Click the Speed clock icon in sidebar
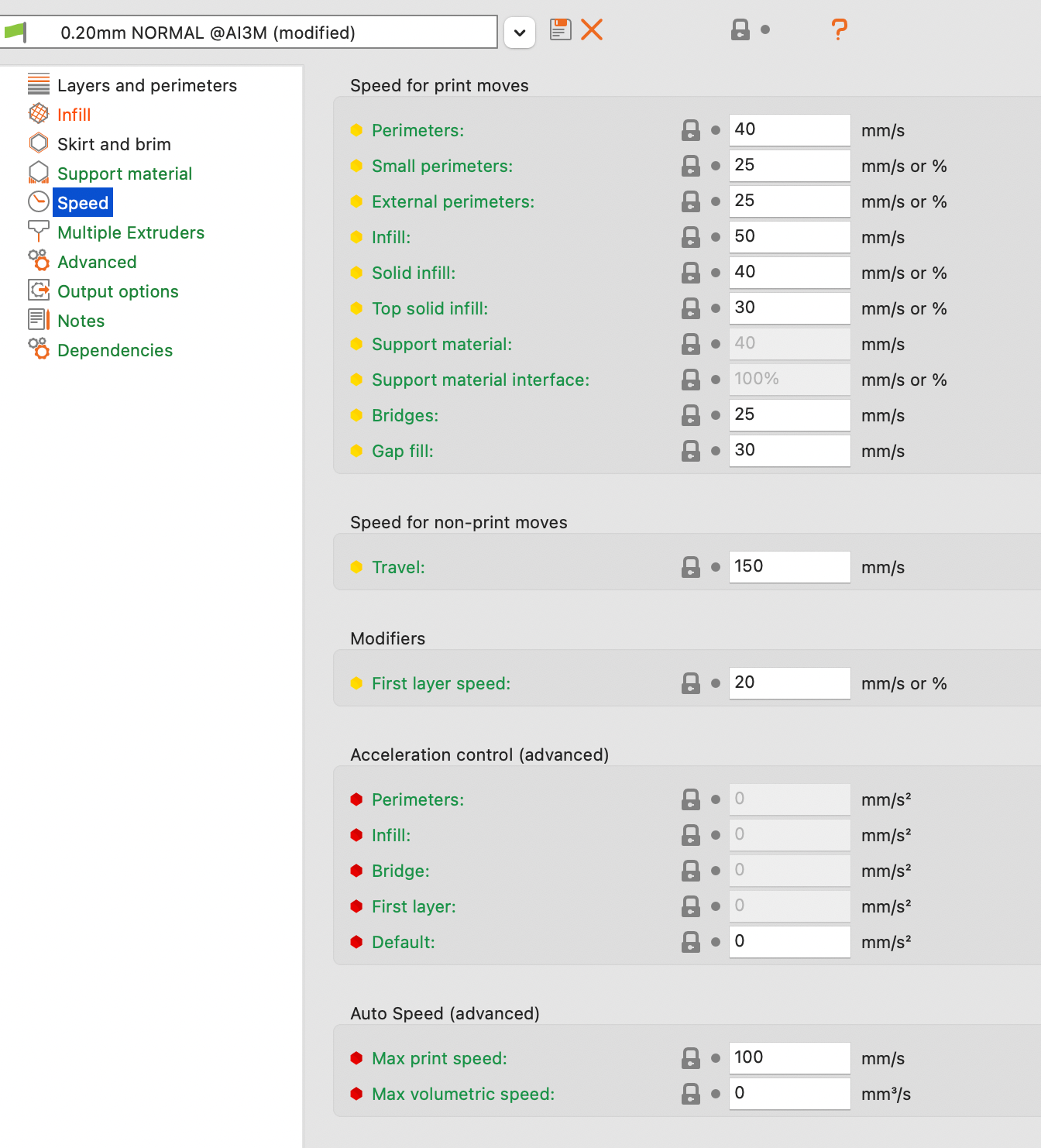Viewport: 1041px width, 1148px height. (x=39, y=202)
